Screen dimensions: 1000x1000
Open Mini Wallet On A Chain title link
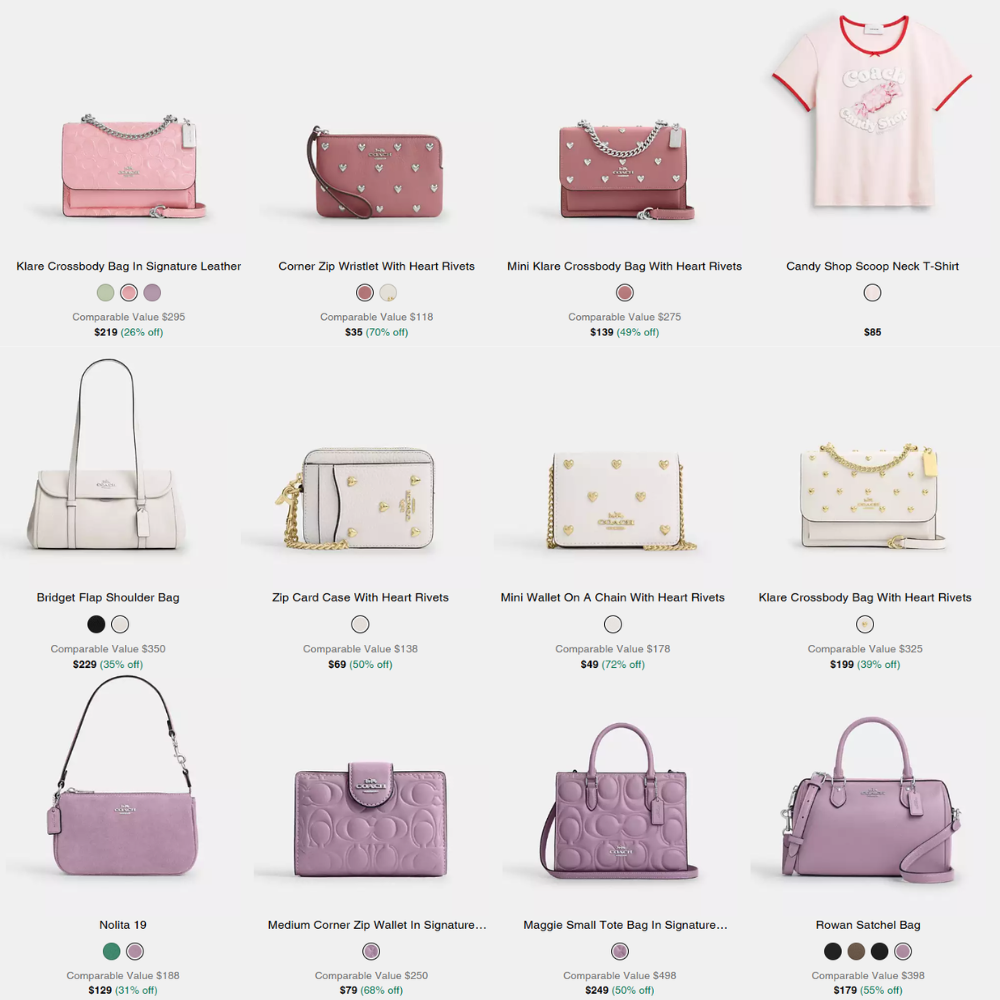click(x=612, y=598)
